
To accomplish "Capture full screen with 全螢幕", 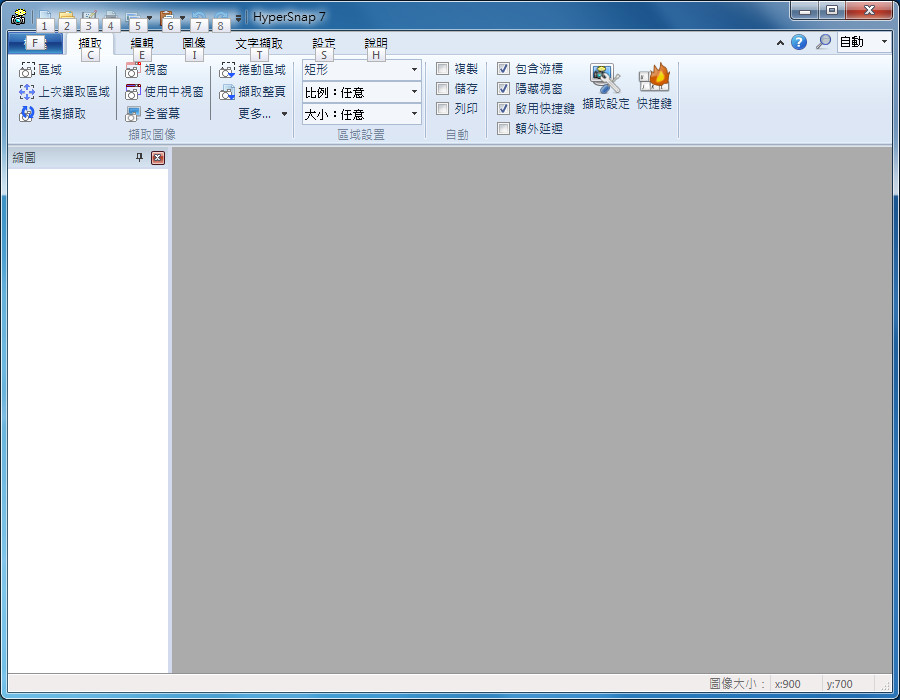I will 153,114.
